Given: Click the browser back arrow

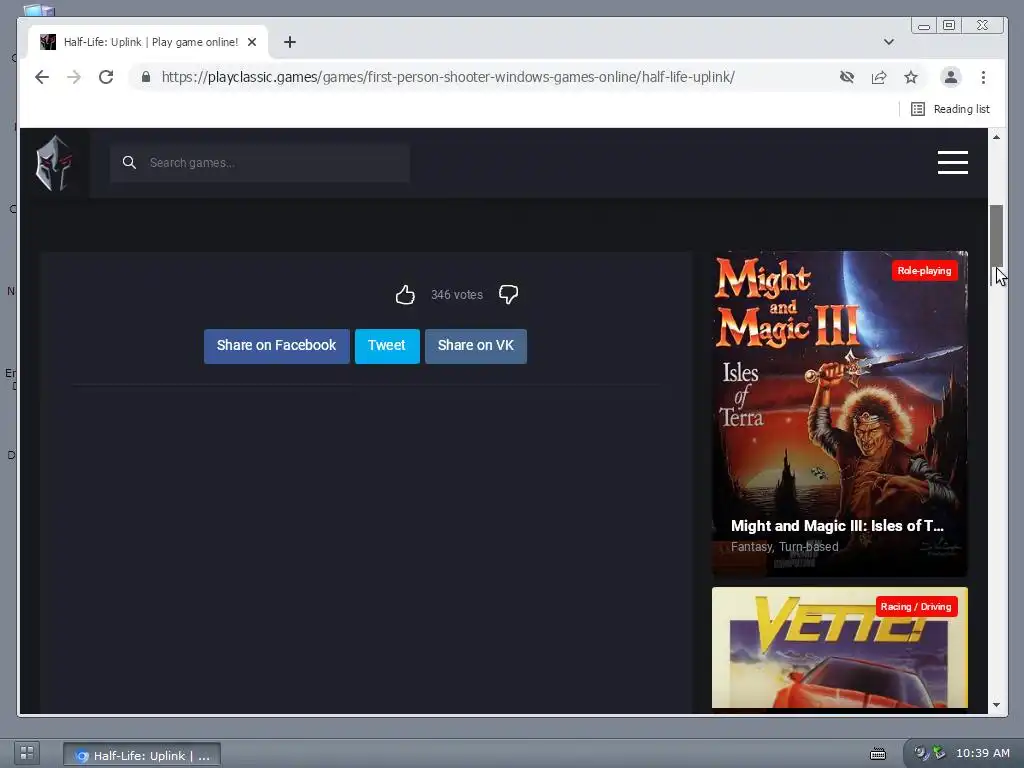Looking at the screenshot, I should tap(42, 77).
